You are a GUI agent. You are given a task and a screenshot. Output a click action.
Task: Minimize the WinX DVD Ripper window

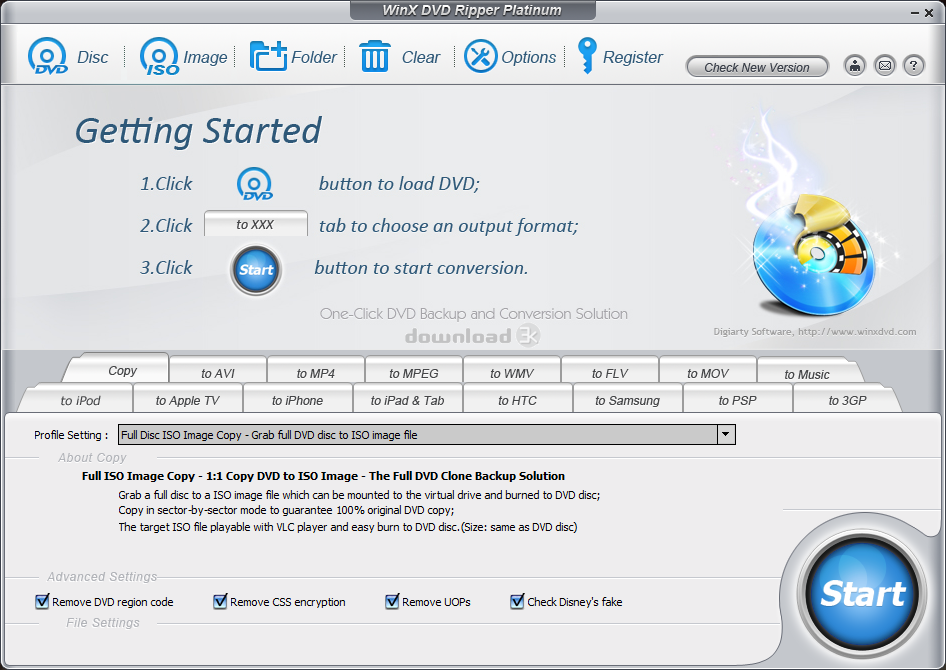click(x=915, y=10)
